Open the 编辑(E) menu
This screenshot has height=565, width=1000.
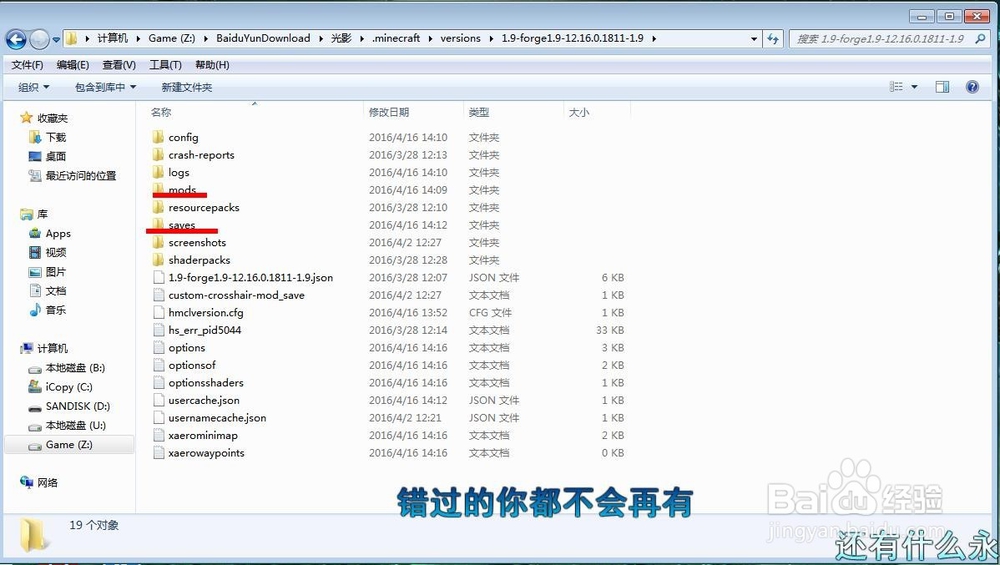[73, 65]
